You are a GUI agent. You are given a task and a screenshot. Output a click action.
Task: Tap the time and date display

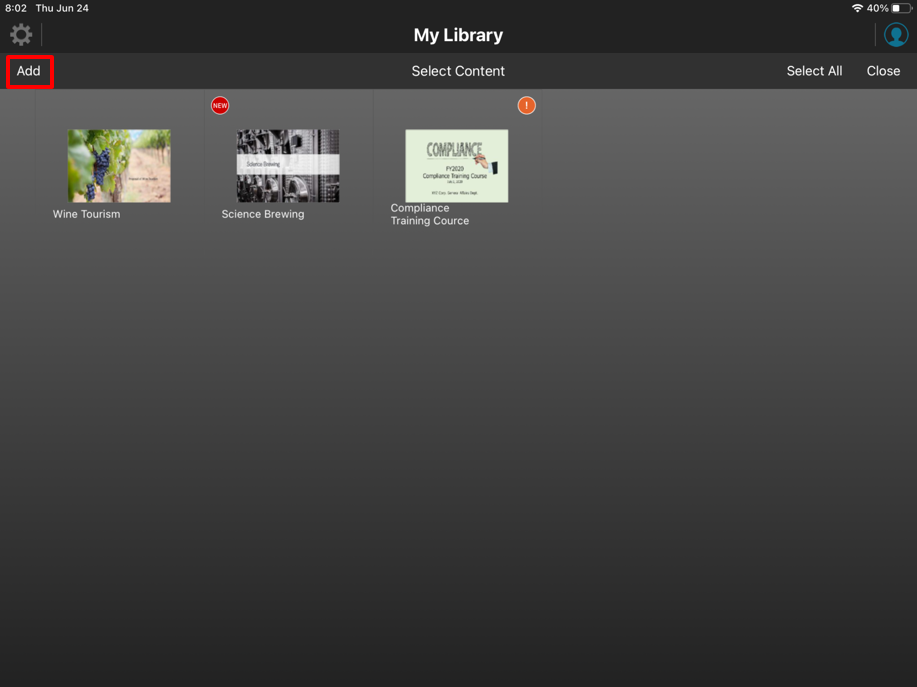(47, 8)
